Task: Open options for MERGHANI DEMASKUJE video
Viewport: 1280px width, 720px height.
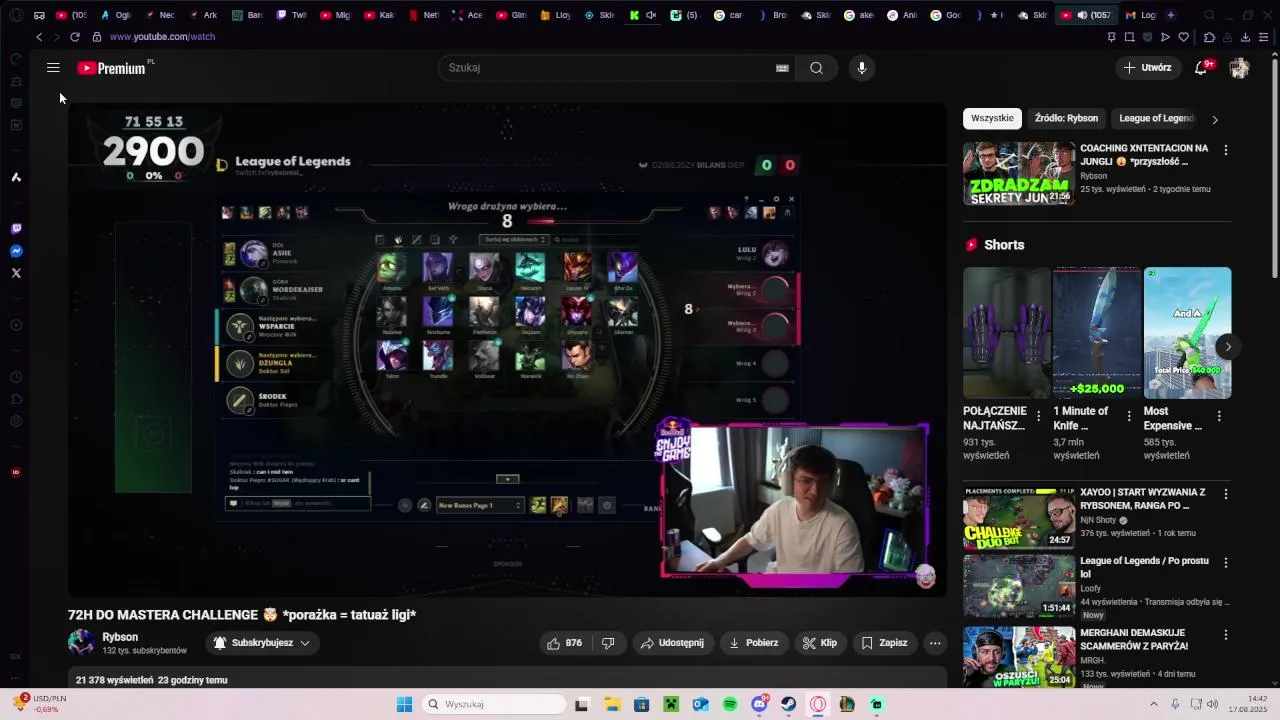Action: [1226, 634]
